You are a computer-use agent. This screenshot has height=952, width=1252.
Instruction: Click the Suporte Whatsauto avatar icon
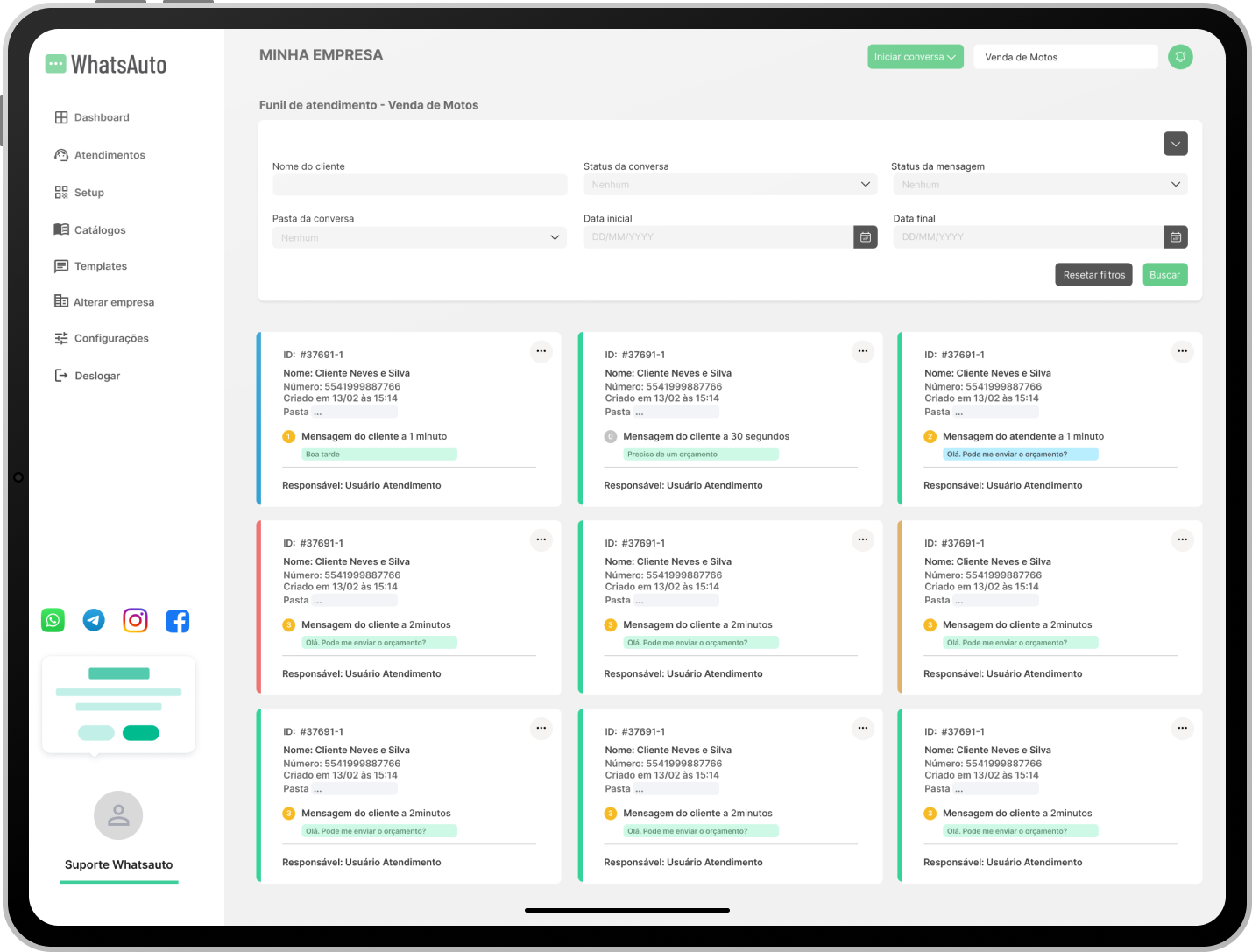pos(118,815)
